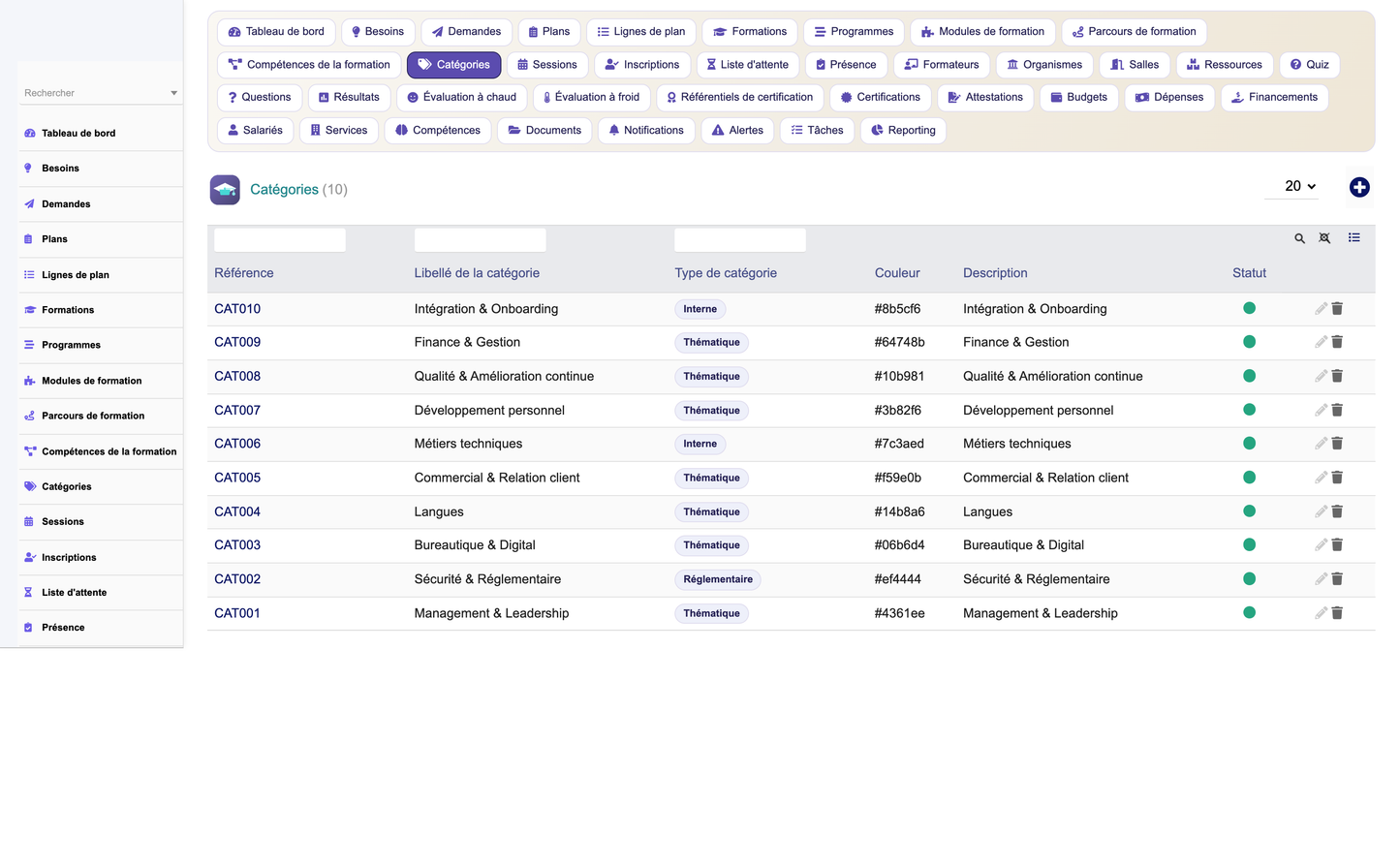Edit CAT004 Langues pencil icon
This screenshot has width=1400, height=866.
tap(1321, 511)
